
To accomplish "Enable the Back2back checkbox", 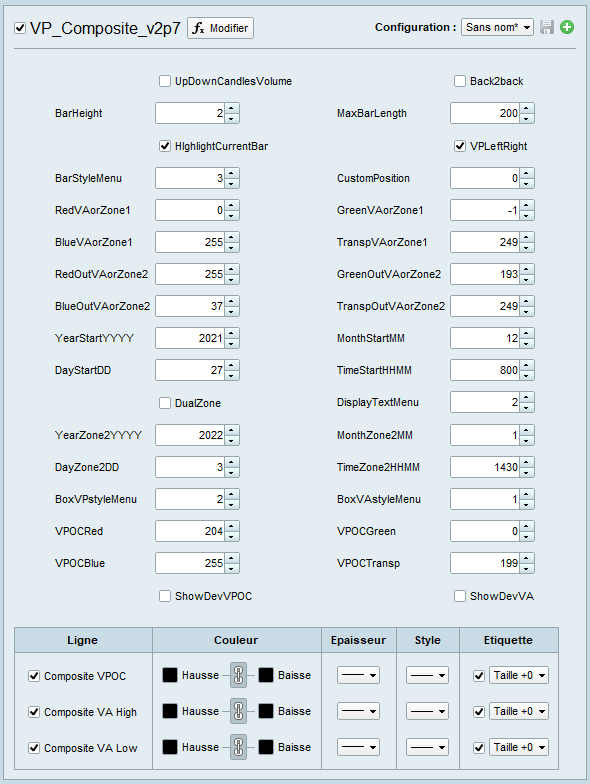I will tap(460, 81).
